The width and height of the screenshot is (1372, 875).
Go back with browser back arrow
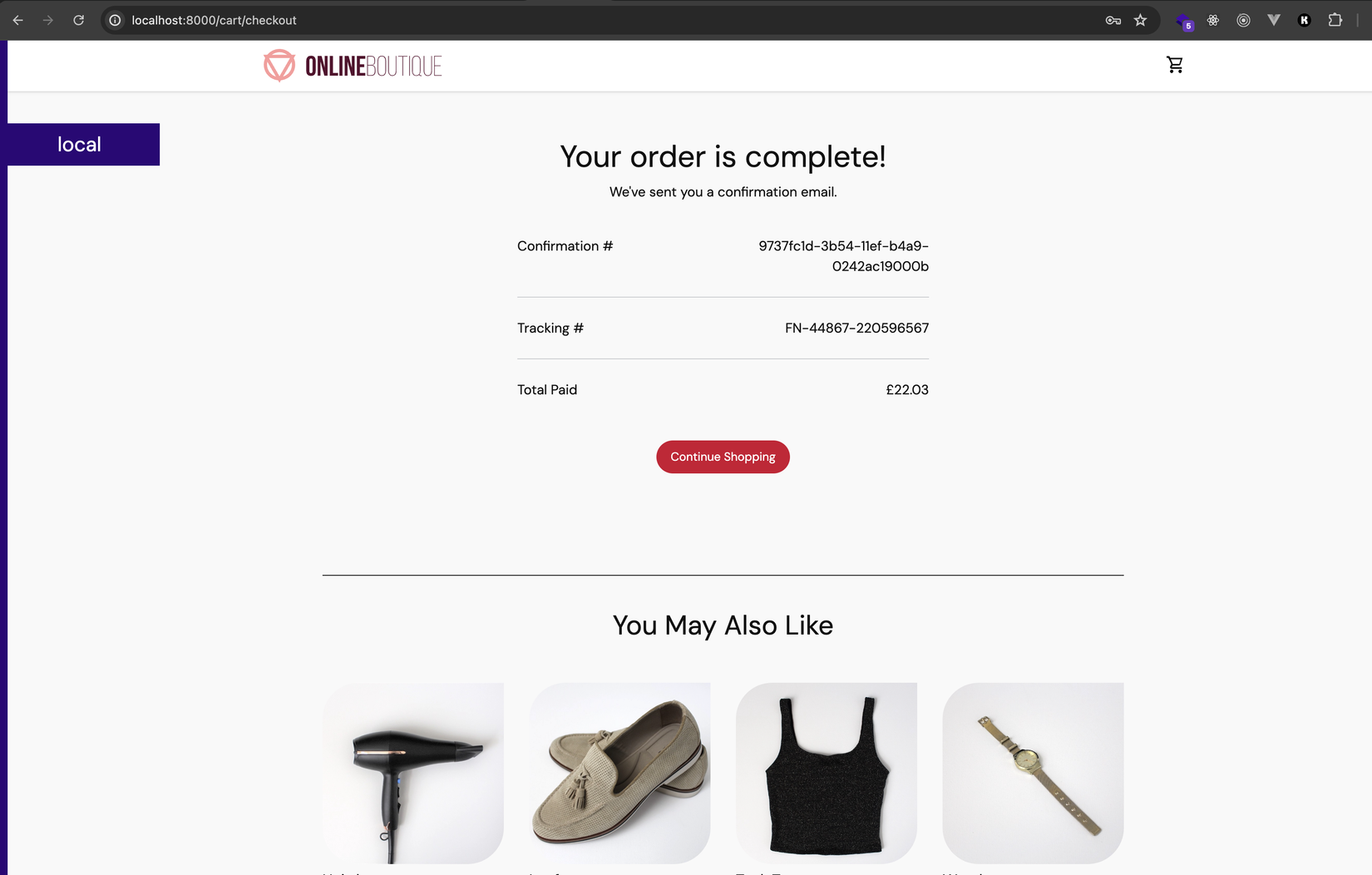(18, 20)
